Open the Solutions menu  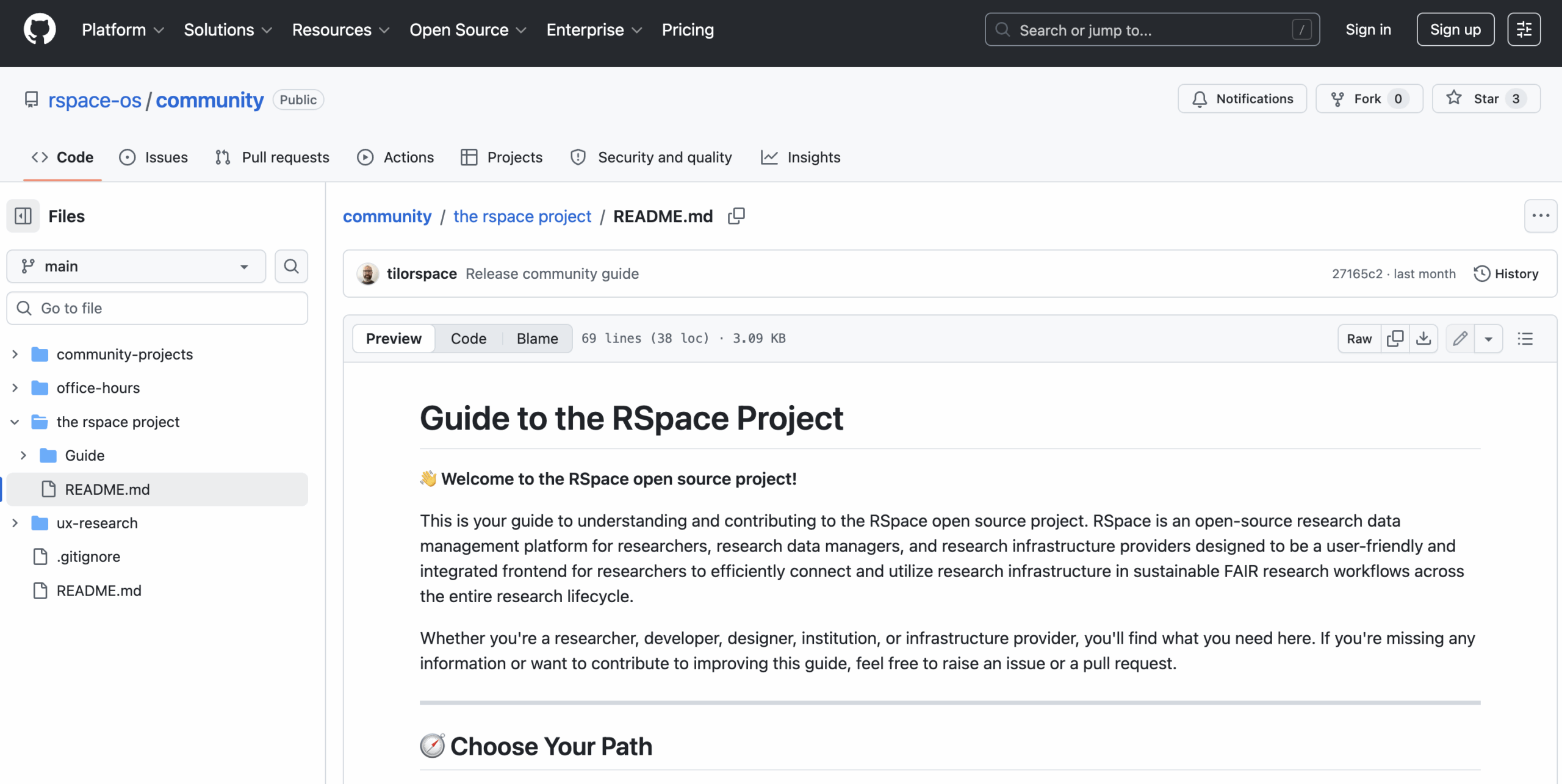pyautogui.click(x=228, y=29)
